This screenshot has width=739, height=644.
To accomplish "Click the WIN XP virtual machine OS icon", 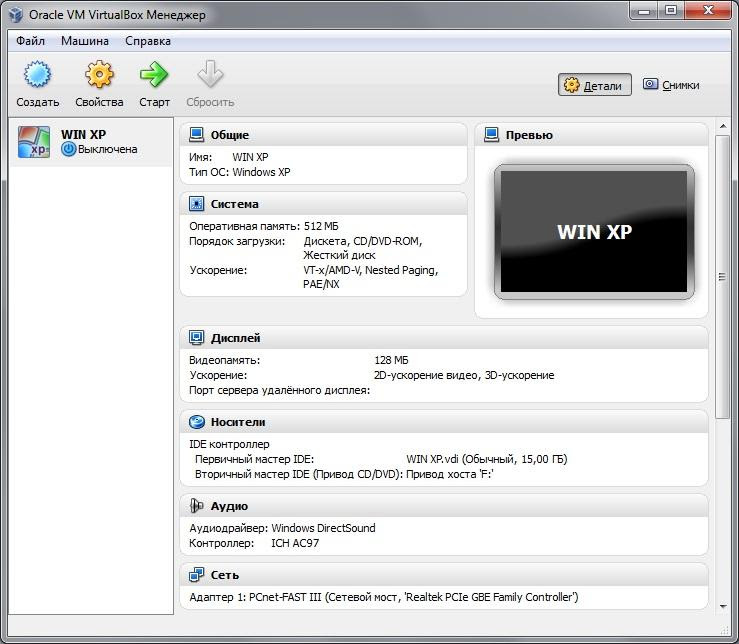I will click(x=33, y=141).
